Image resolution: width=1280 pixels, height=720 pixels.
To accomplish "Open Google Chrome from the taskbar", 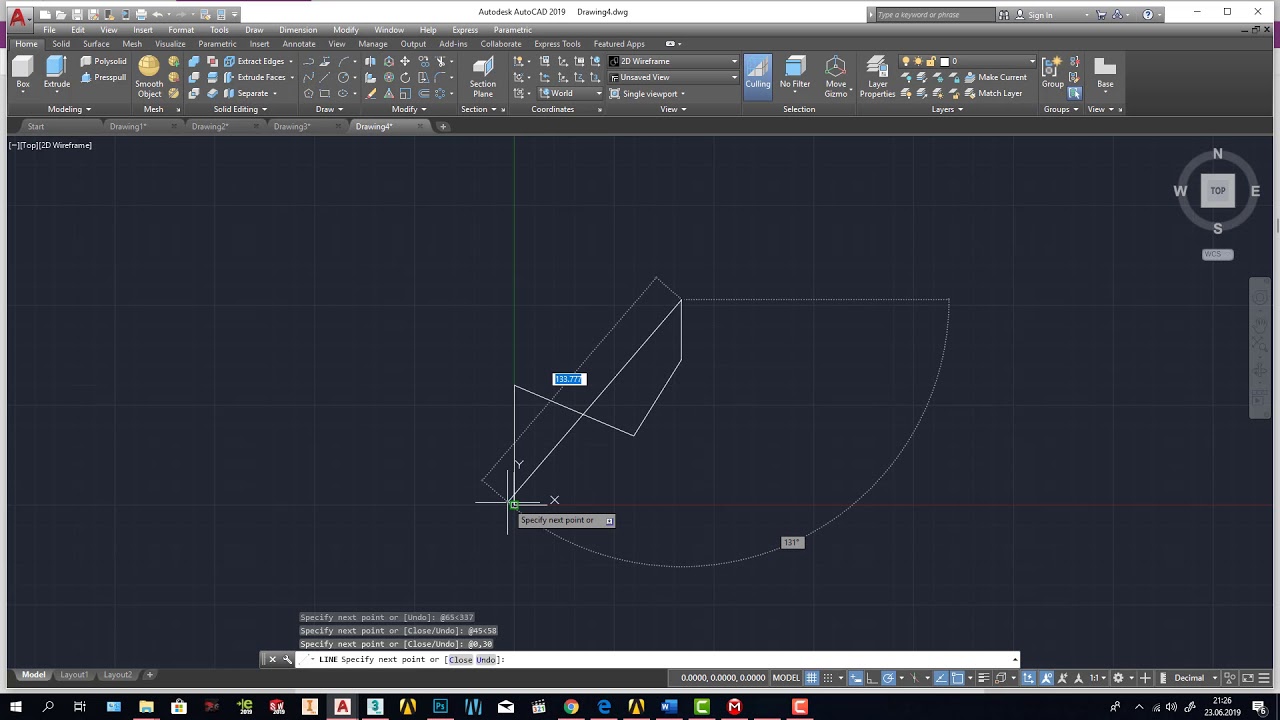I will [x=571, y=707].
